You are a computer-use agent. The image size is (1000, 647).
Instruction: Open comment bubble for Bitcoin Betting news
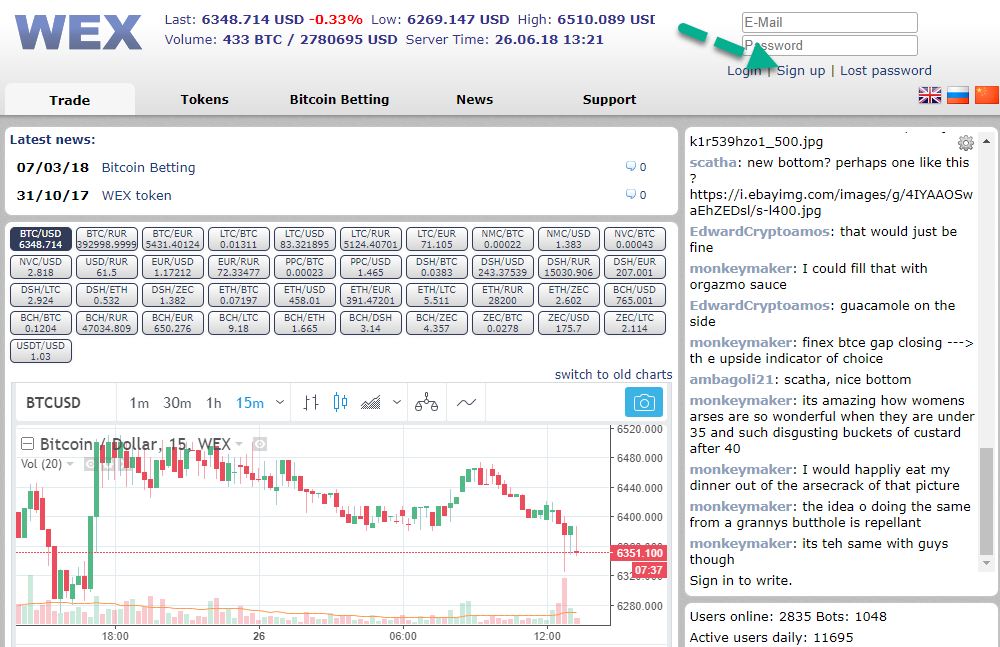point(631,167)
